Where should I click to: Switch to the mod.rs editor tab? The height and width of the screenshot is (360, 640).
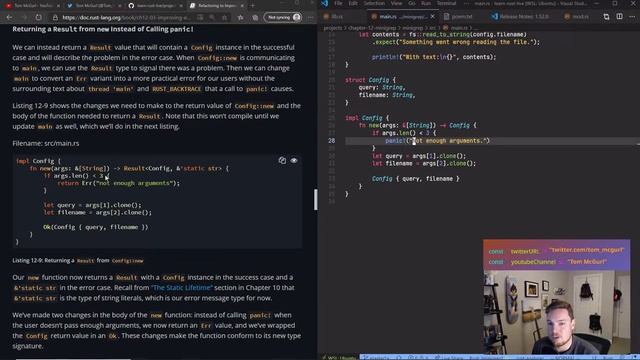coord(577,17)
